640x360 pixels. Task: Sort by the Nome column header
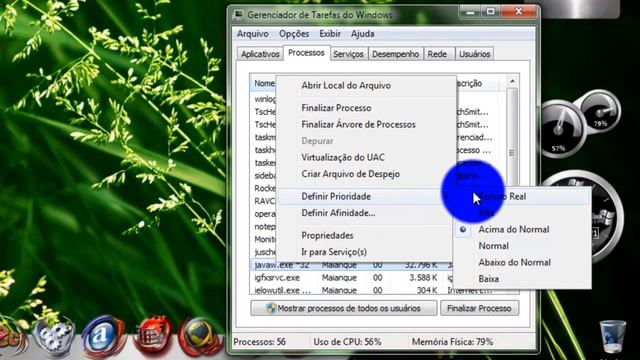coord(264,83)
